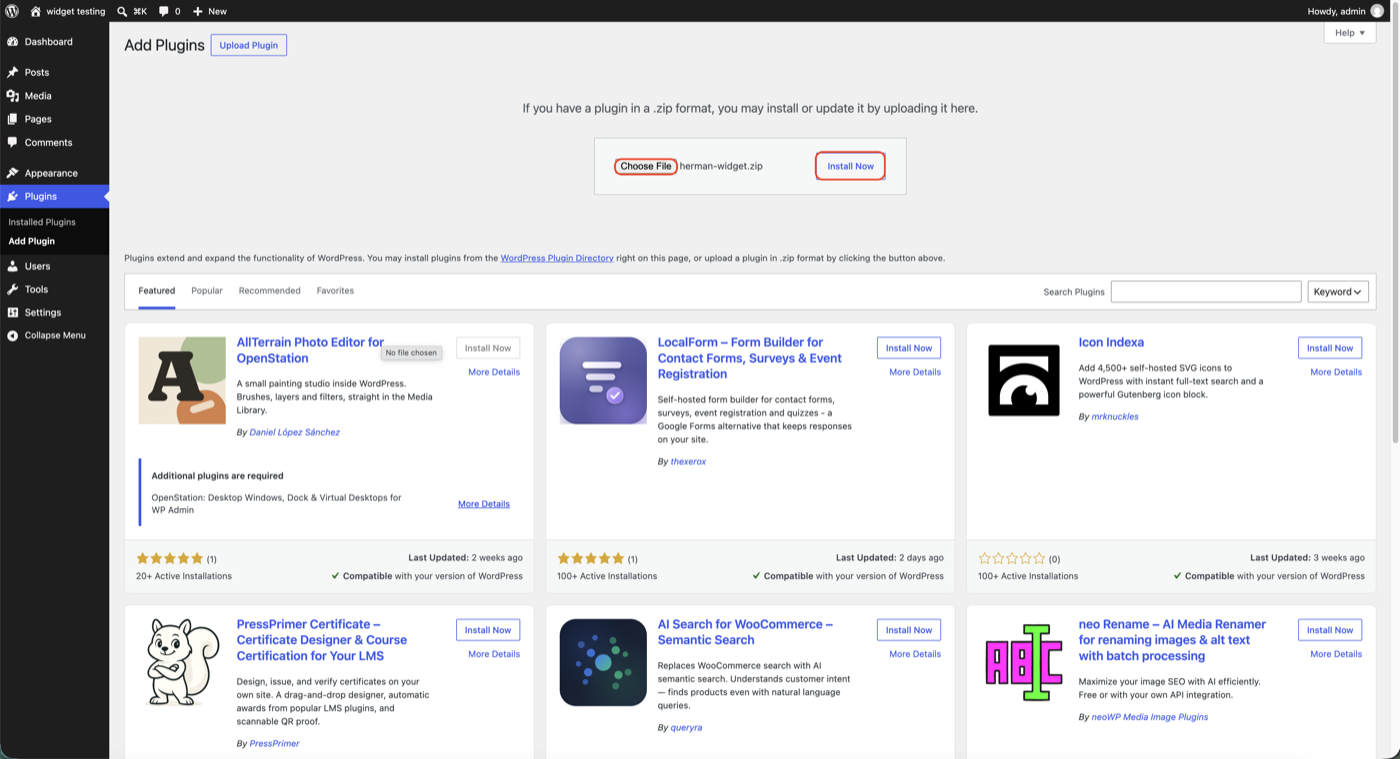Open More Details for OpenStation requirement
The image size is (1400, 759).
pos(484,504)
